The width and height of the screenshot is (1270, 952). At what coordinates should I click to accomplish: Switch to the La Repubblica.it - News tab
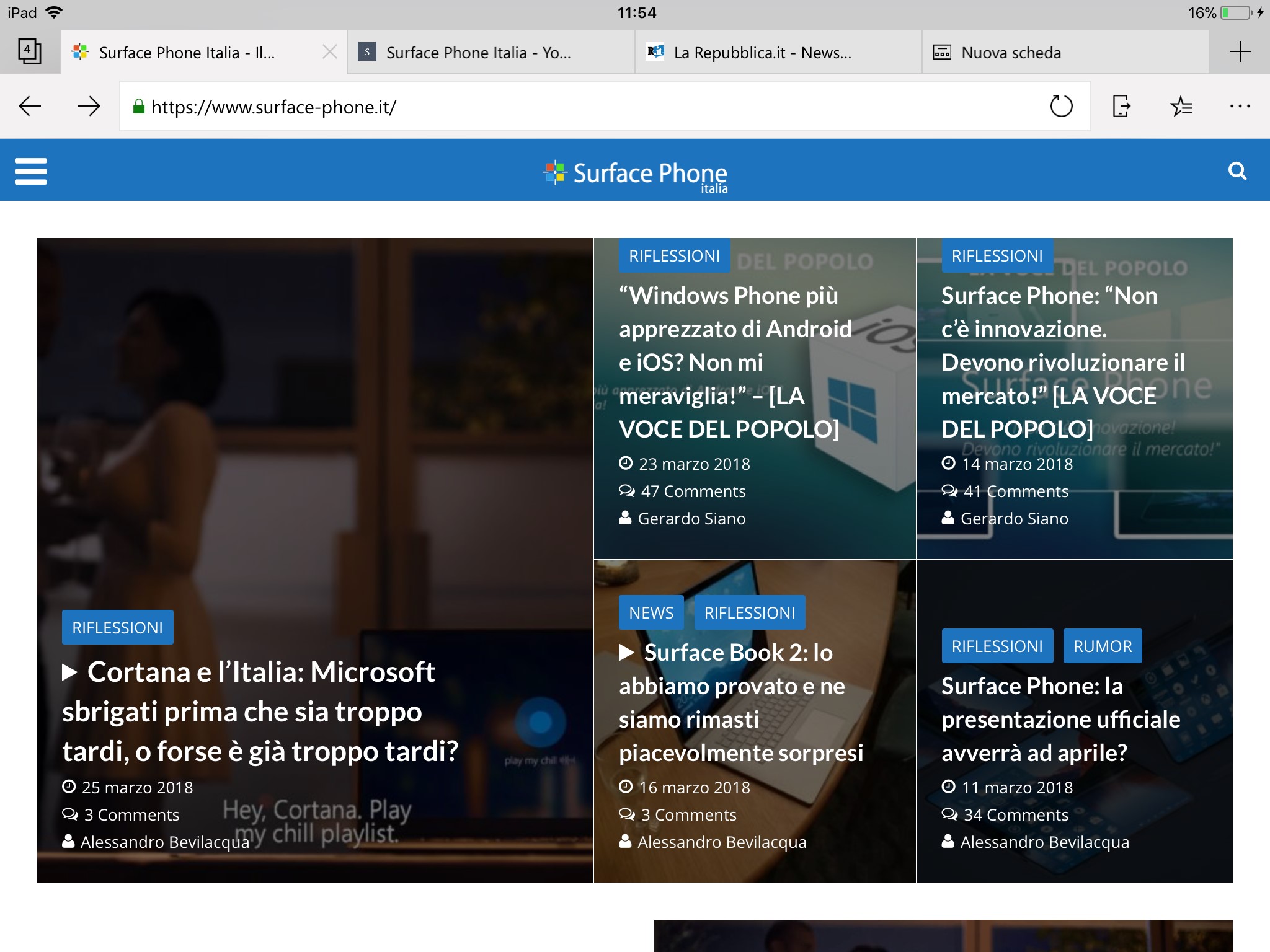point(778,53)
